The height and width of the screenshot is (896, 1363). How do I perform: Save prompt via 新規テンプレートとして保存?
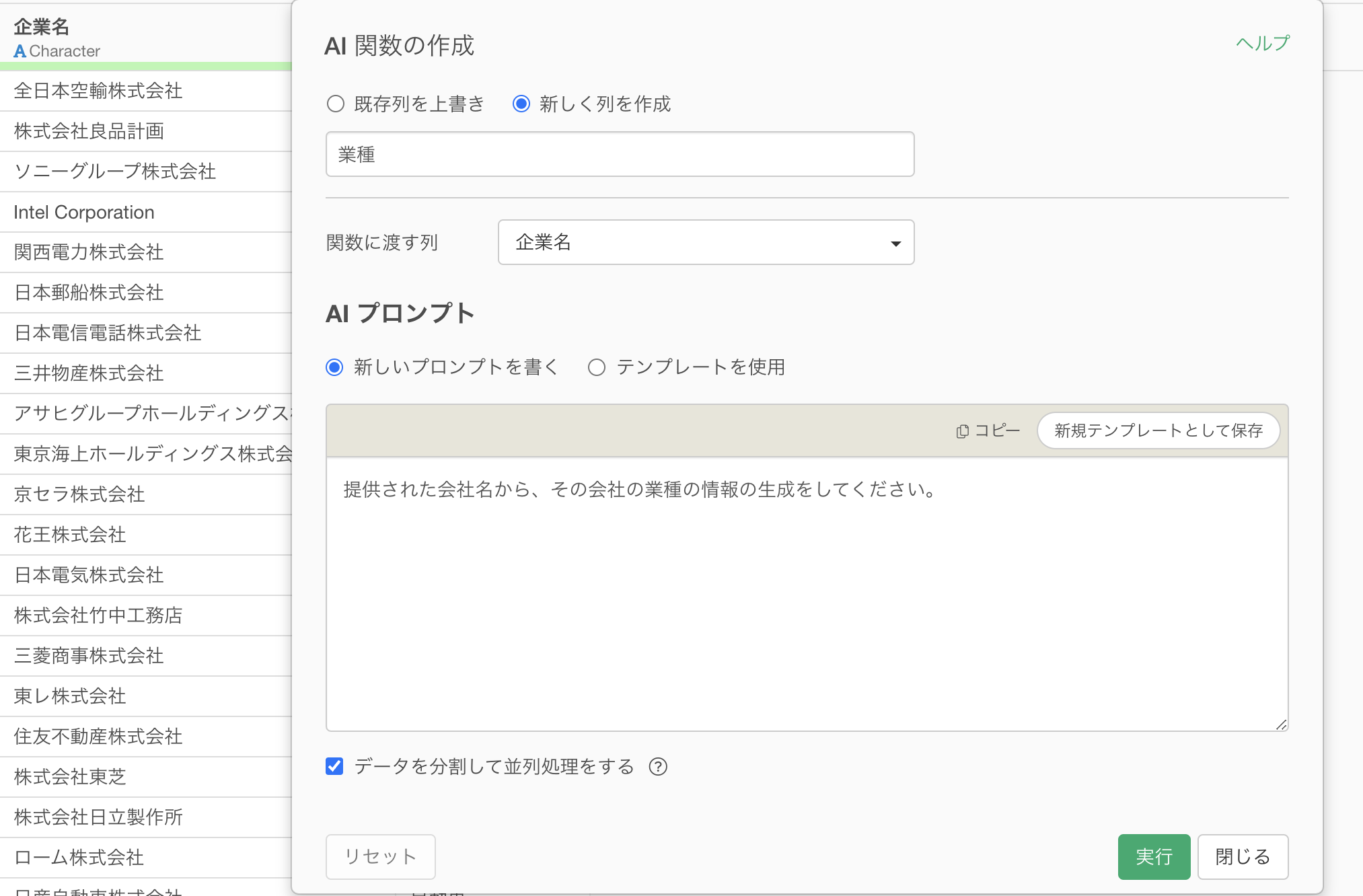(1158, 431)
